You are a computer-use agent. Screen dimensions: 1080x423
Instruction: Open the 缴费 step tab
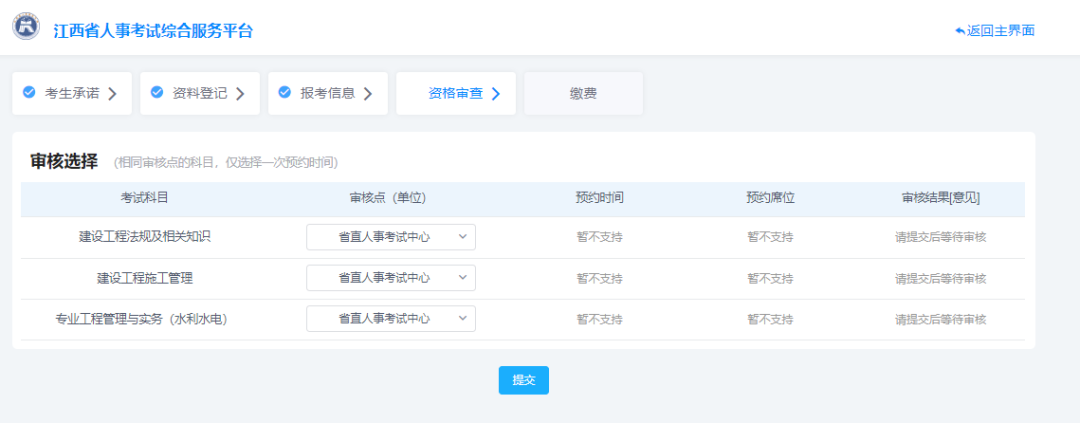point(583,94)
